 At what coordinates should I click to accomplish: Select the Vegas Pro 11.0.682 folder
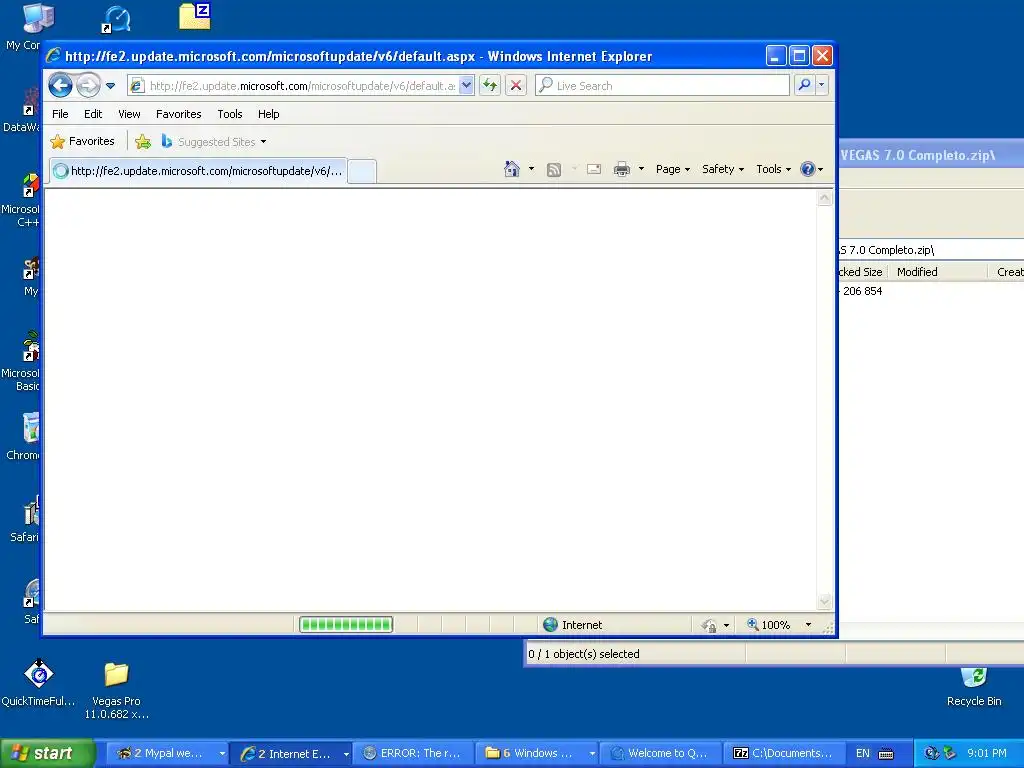tap(116, 691)
